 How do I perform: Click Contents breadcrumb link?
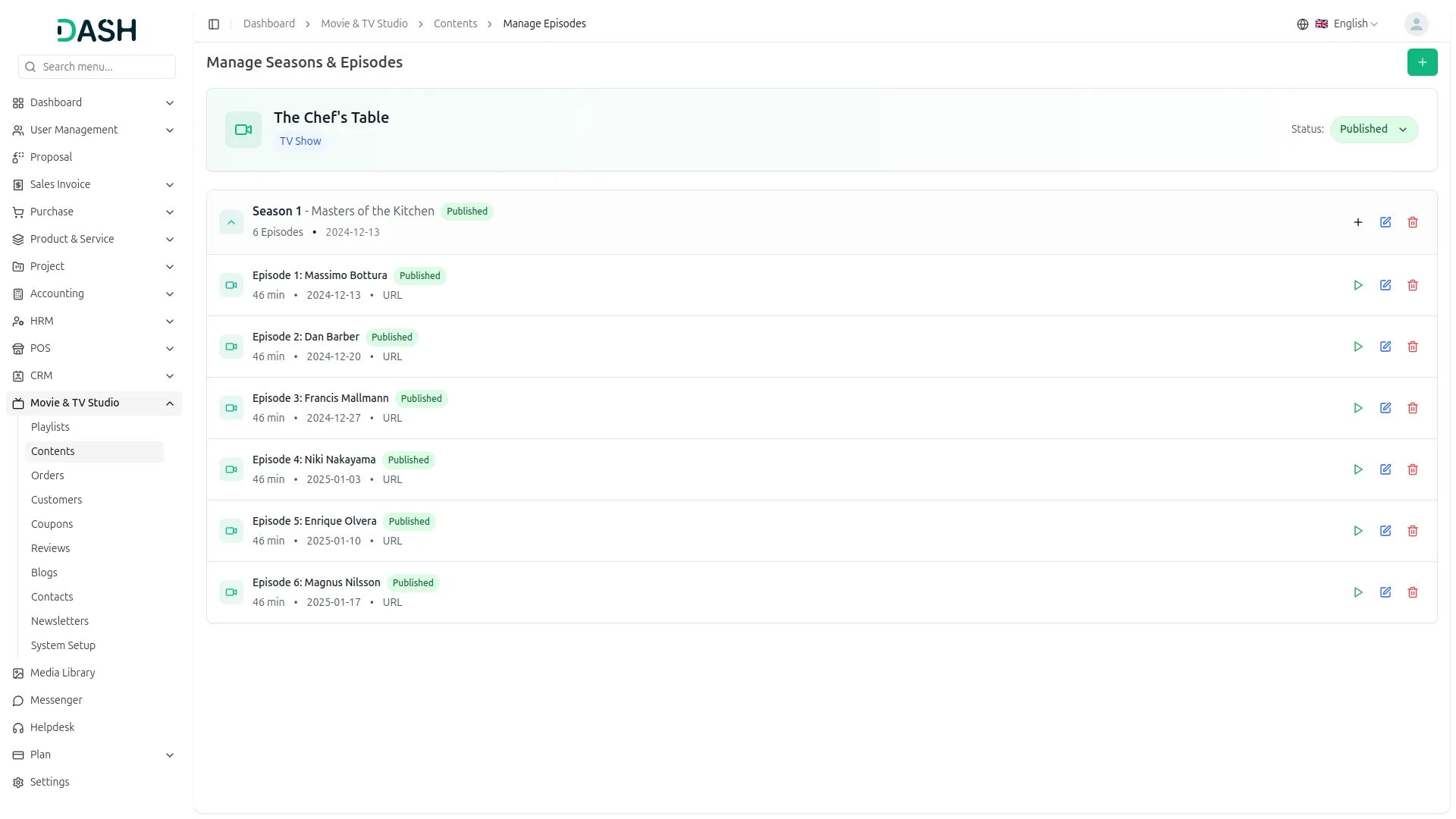[x=455, y=24]
